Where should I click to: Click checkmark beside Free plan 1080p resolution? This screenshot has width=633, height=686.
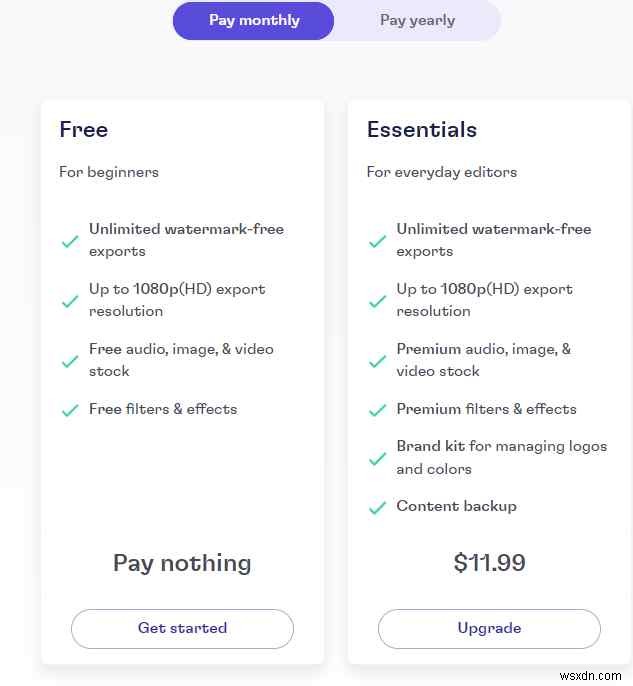pos(70,301)
